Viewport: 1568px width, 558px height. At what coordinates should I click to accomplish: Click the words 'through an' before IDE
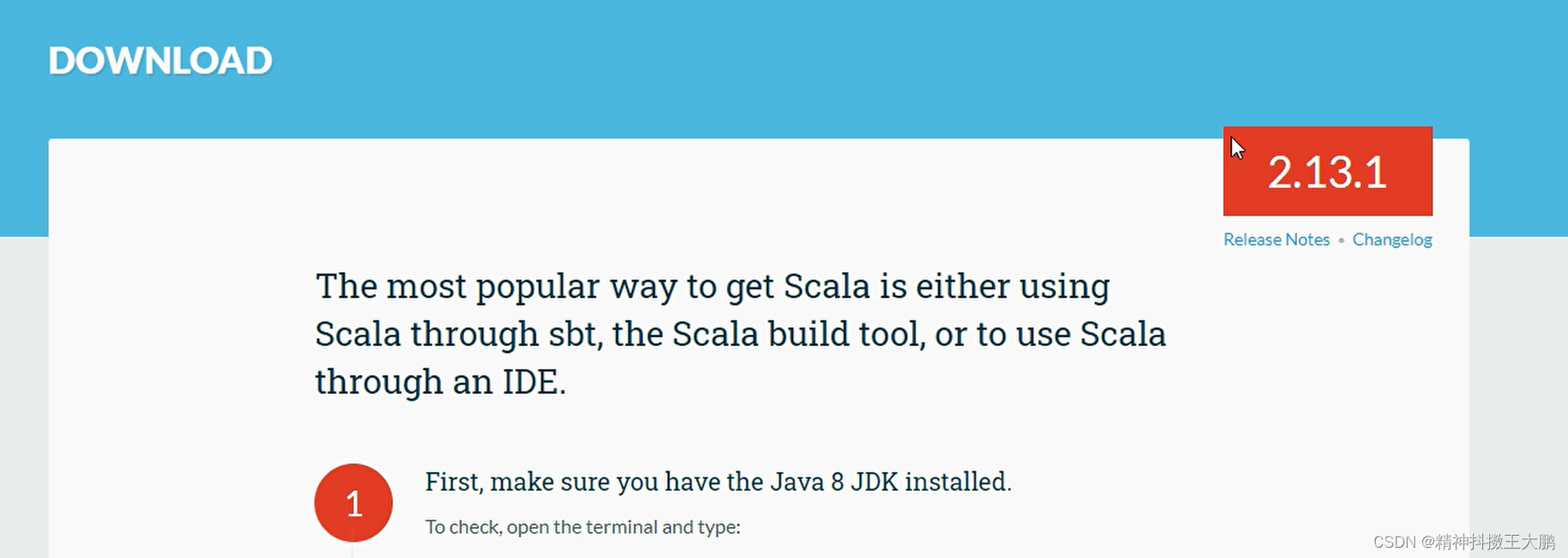403,382
